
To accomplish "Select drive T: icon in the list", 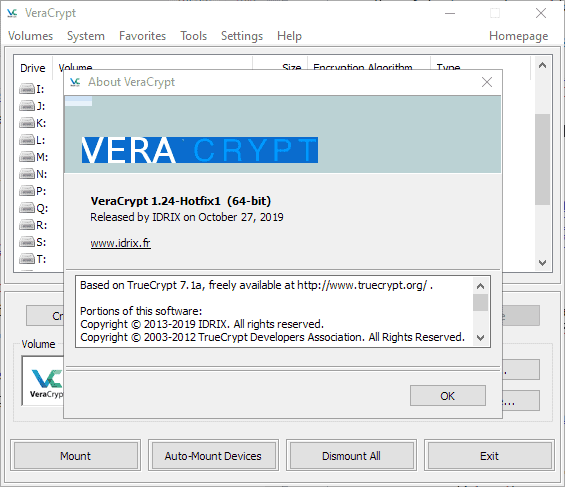I will (27, 259).
